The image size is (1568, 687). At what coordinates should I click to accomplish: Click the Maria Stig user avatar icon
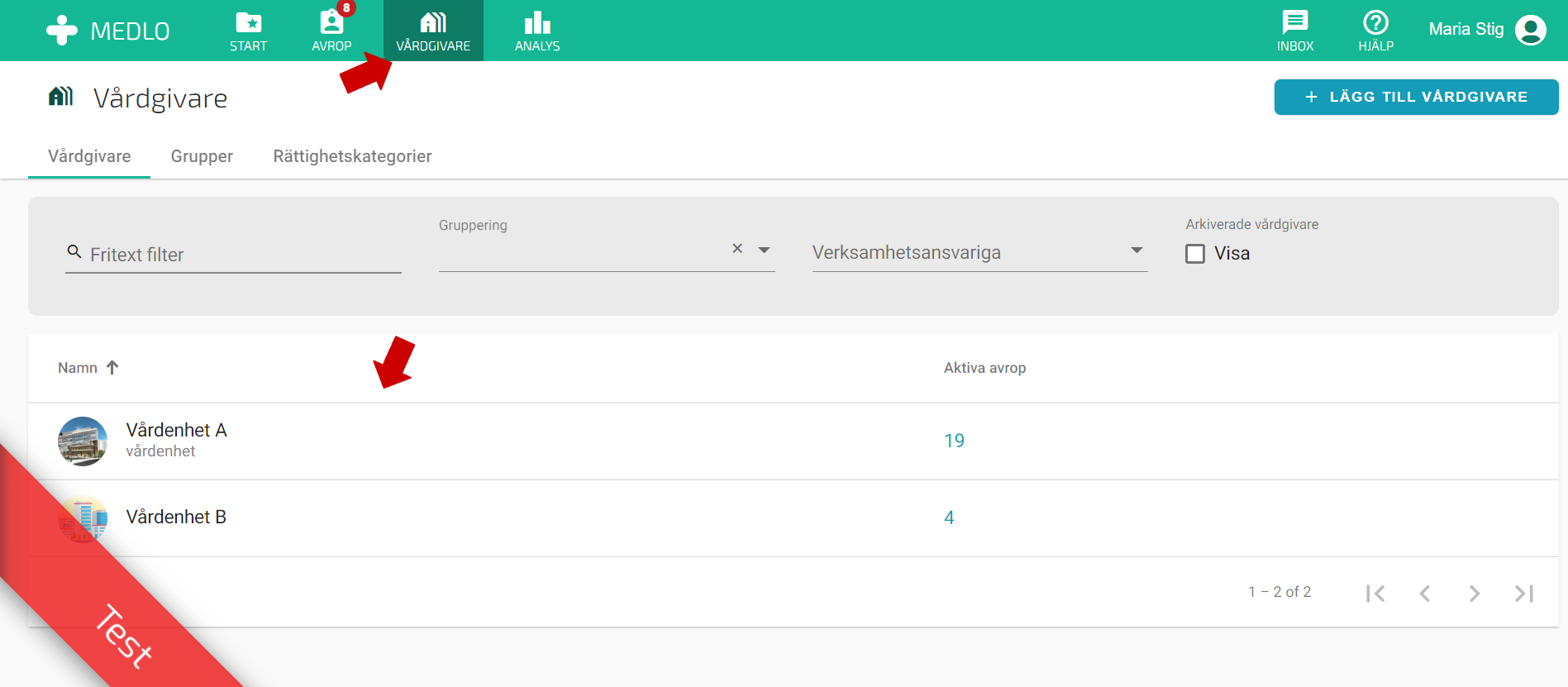click(1530, 30)
